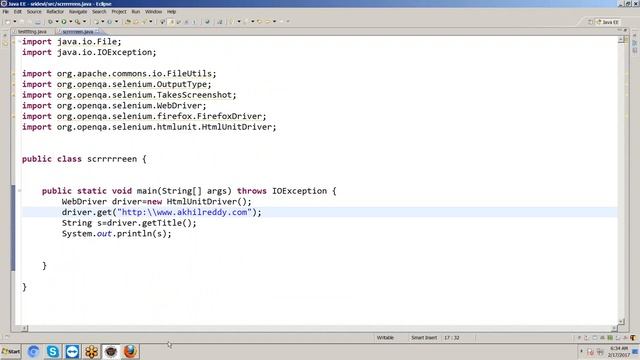The height and width of the screenshot is (360, 640).
Task: Open Skype from the taskbar
Action: tap(53, 351)
